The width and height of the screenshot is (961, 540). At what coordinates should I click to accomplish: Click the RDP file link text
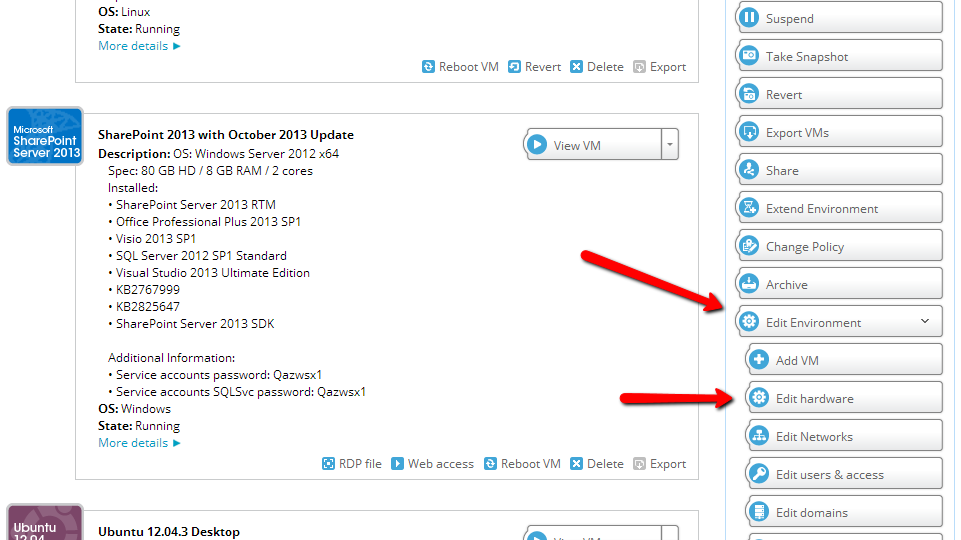(360, 464)
